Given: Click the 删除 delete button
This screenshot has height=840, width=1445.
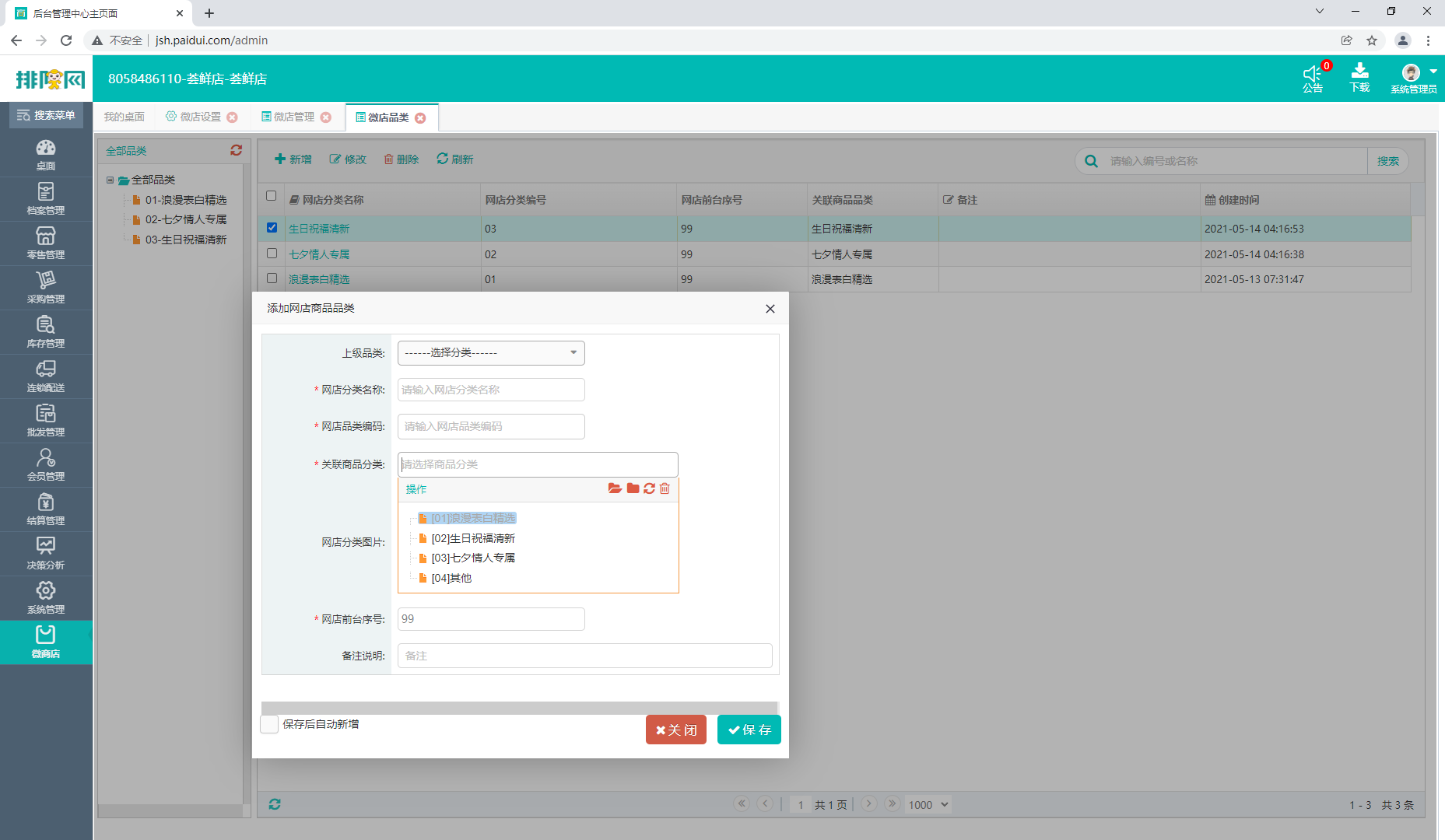Looking at the screenshot, I should pos(401,159).
